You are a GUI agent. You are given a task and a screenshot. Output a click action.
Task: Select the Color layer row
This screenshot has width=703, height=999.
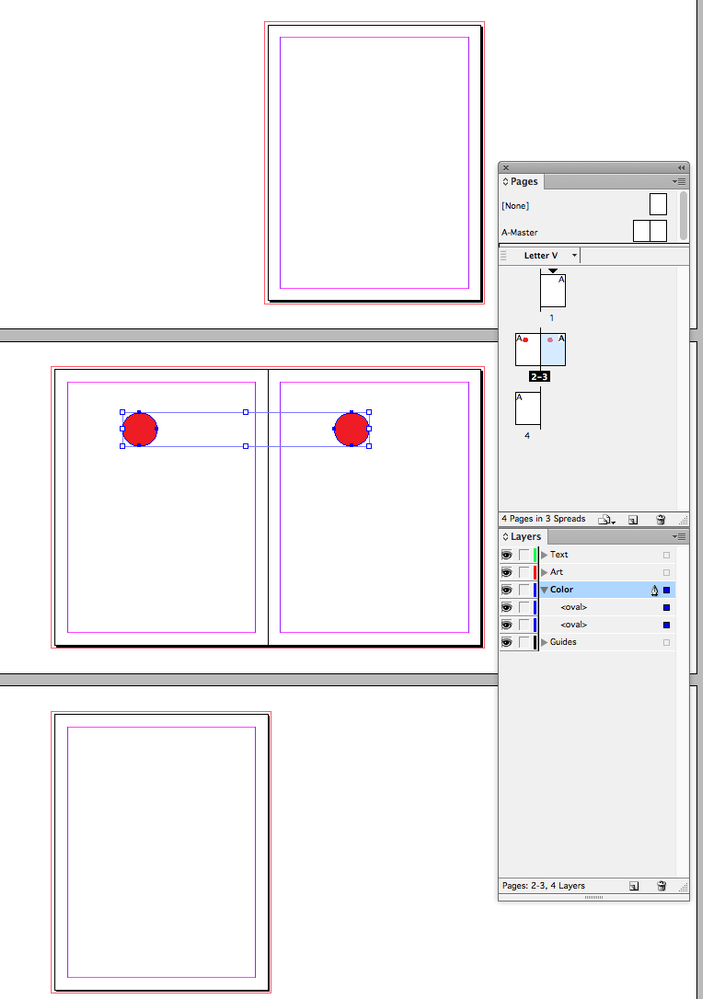coord(607,590)
